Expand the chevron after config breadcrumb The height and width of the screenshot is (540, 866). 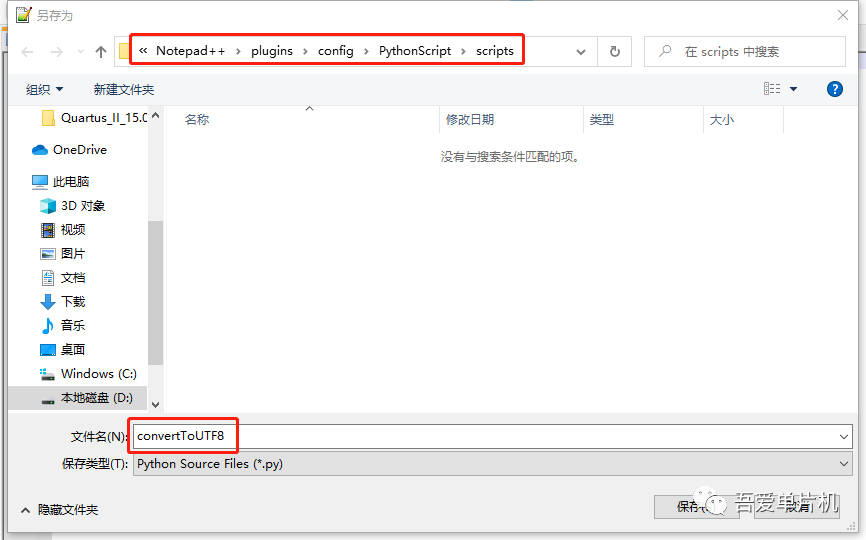click(x=366, y=51)
